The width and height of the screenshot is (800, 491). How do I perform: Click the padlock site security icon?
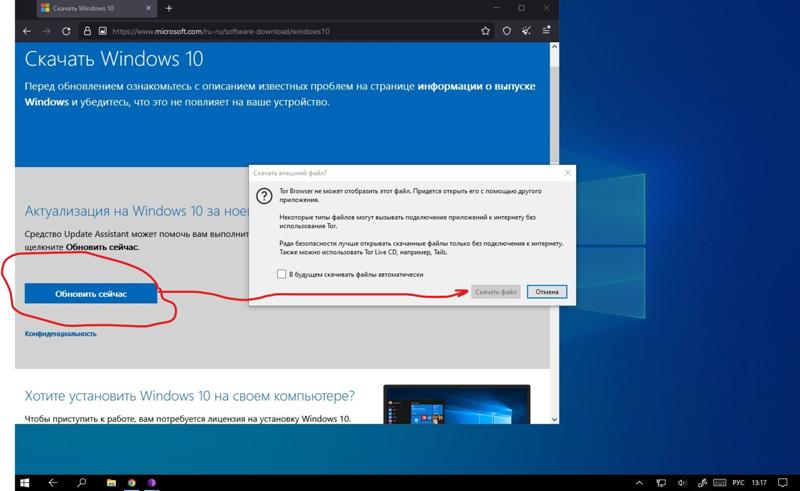tap(87, 31)
